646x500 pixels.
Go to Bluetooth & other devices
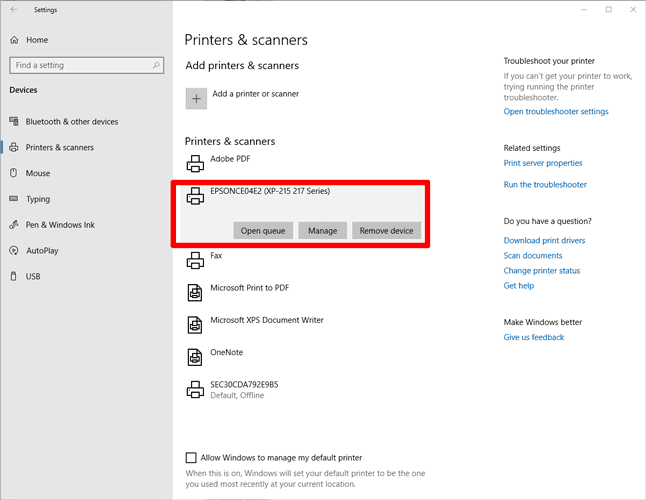72,121
